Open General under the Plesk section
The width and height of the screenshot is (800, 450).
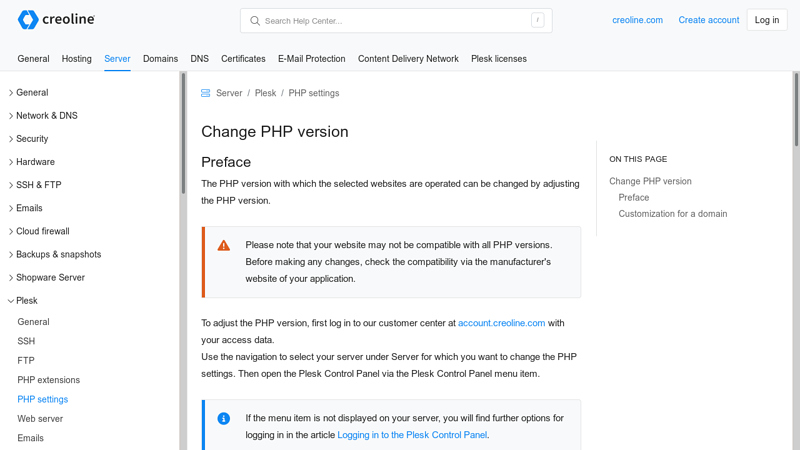coord(33,322)
